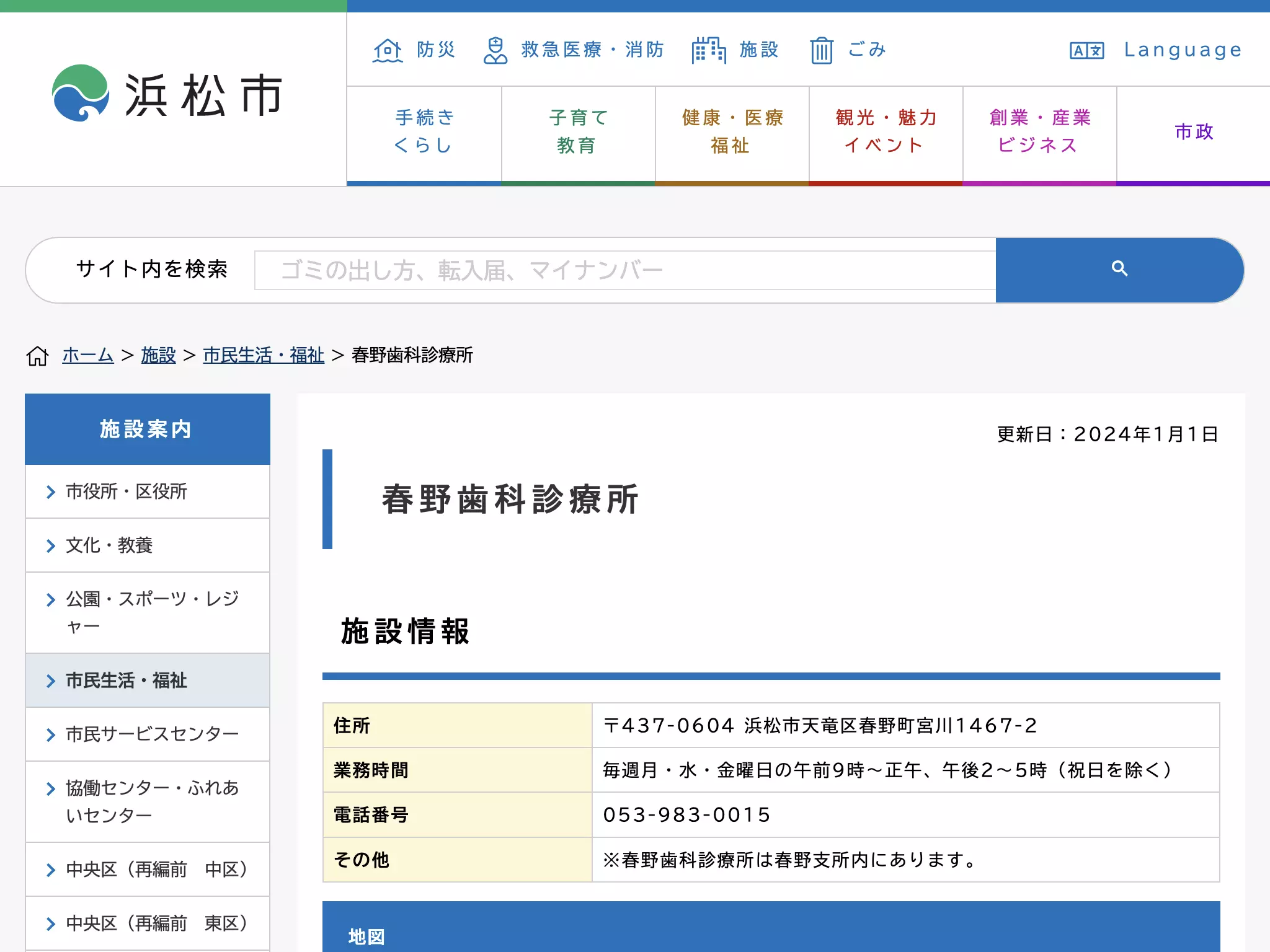Click the 防災 link text
Image resolution: width=1270 pixels, height=952 pixels.
(436, 50)
